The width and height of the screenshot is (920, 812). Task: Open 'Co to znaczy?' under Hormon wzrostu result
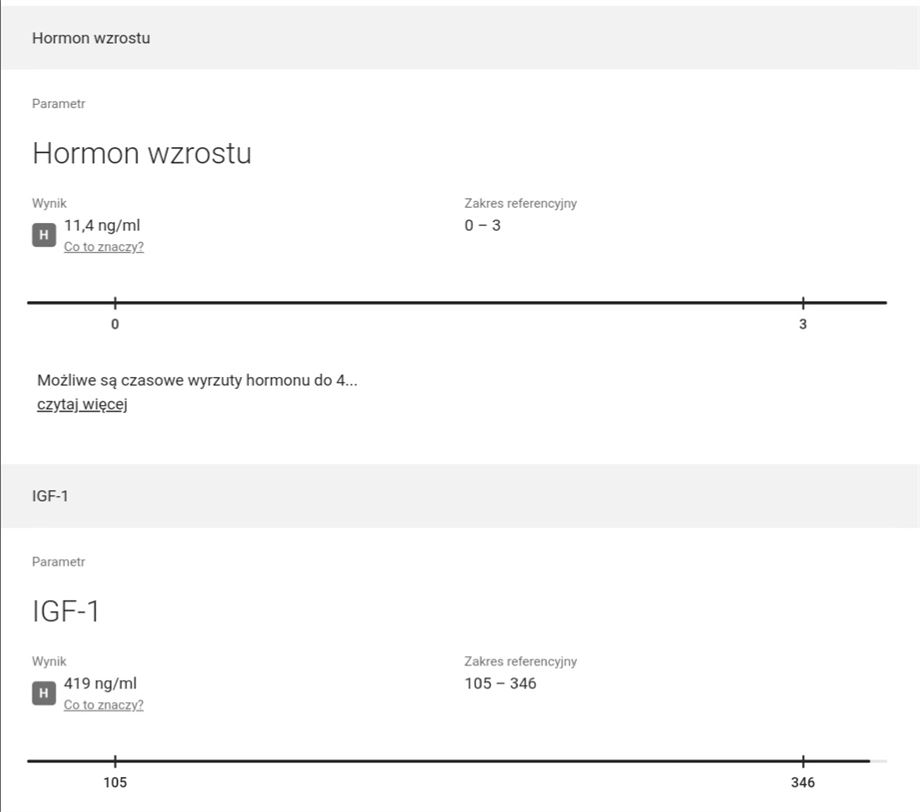pos(104,247)
